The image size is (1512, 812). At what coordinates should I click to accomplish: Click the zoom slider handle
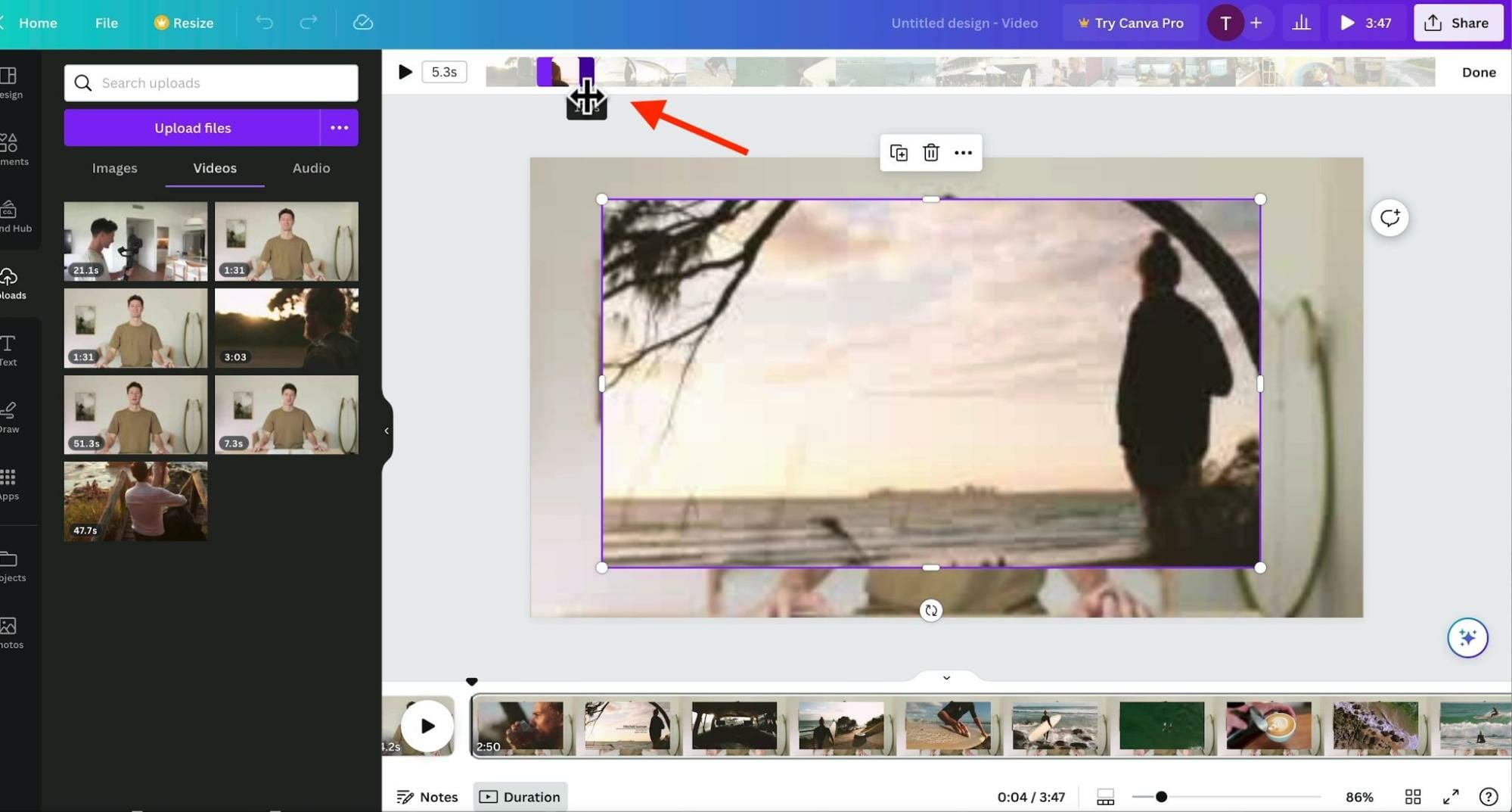1161,797
